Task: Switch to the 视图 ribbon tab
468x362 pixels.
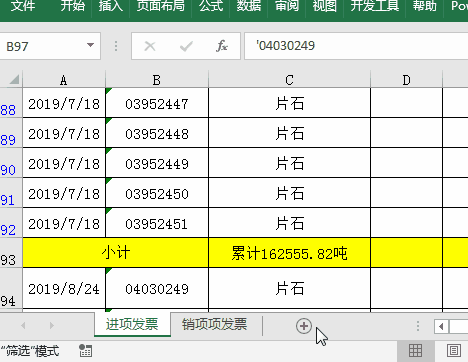Action: click(325, 6)
